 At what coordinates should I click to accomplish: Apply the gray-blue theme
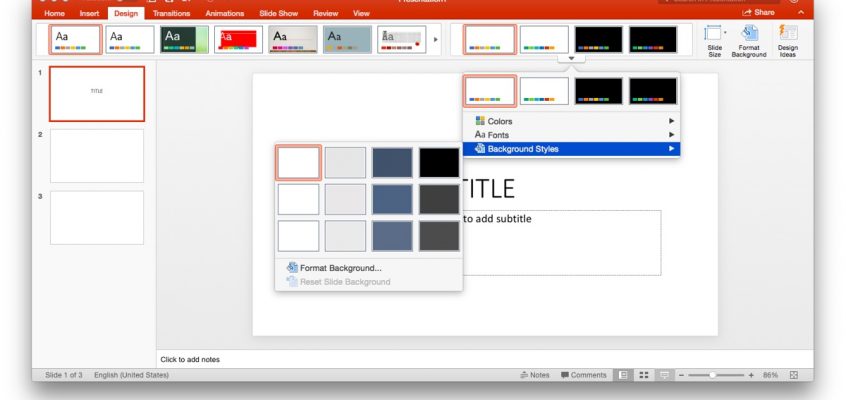click(347, 39)
